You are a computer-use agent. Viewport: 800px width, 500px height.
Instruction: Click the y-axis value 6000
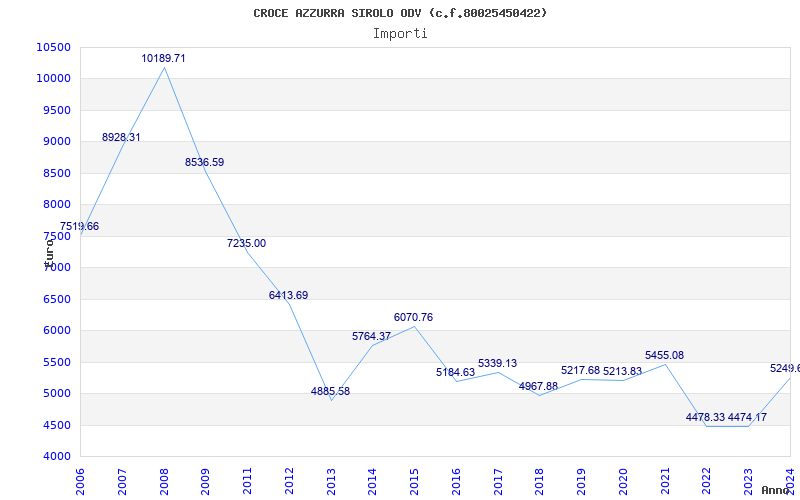56,331
